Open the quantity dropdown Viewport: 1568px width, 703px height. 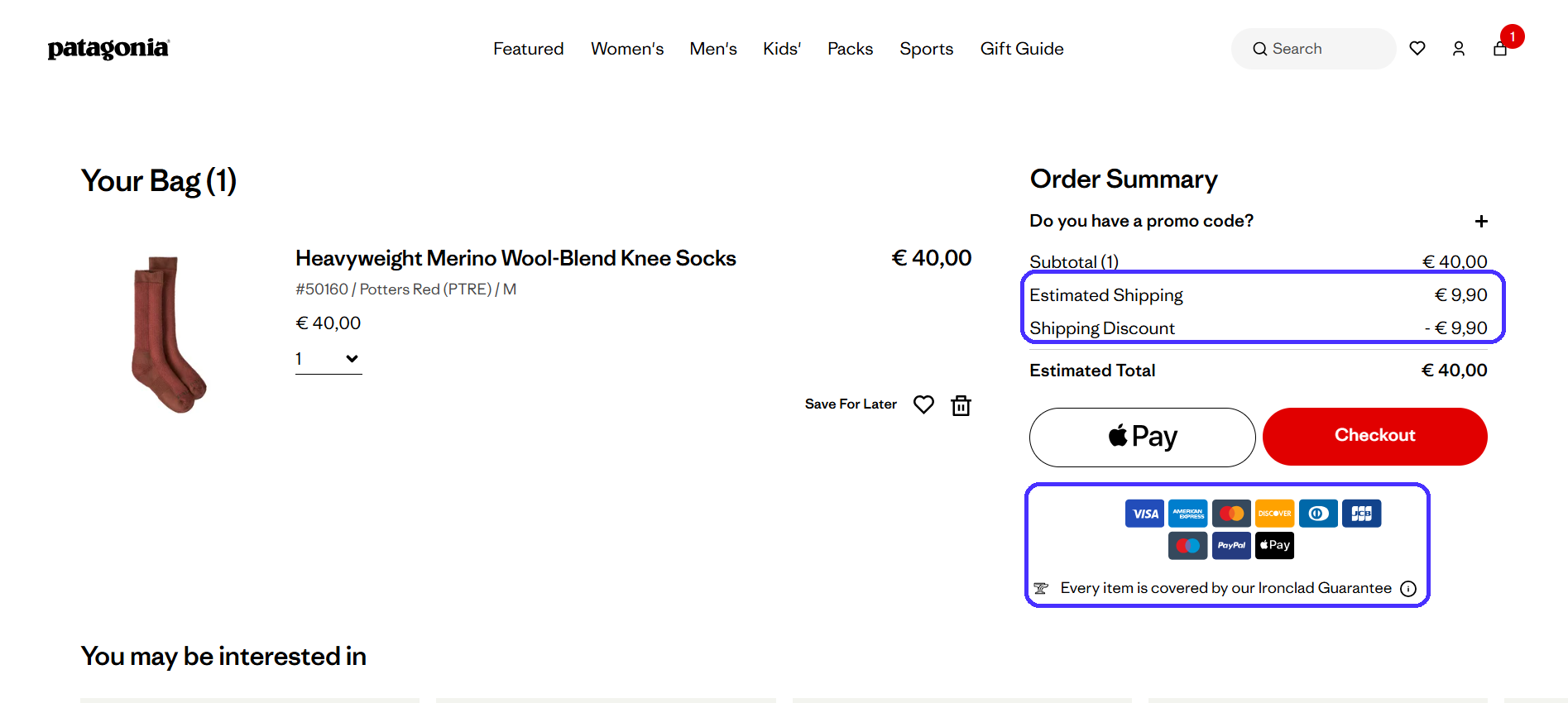[x=328, y=359]
